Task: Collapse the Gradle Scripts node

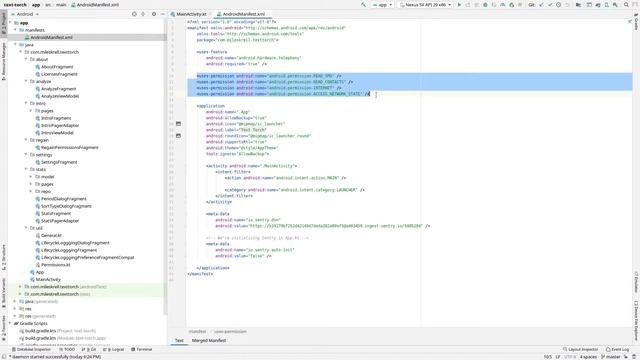Action: tap(11, 324)
